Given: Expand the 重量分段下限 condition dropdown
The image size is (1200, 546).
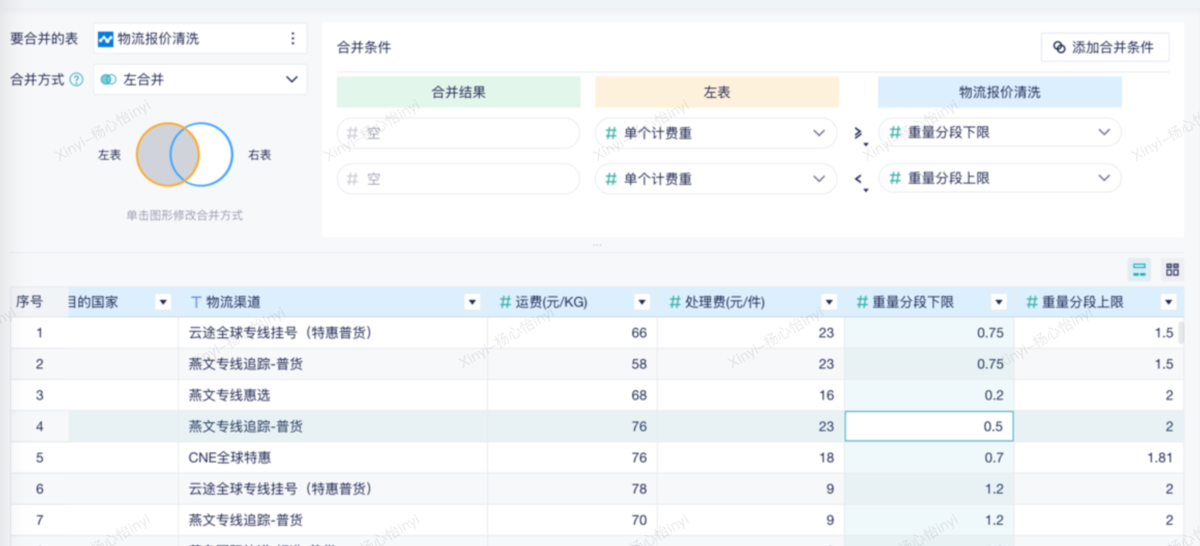Looking at the screenshot, I should 1000,132.
